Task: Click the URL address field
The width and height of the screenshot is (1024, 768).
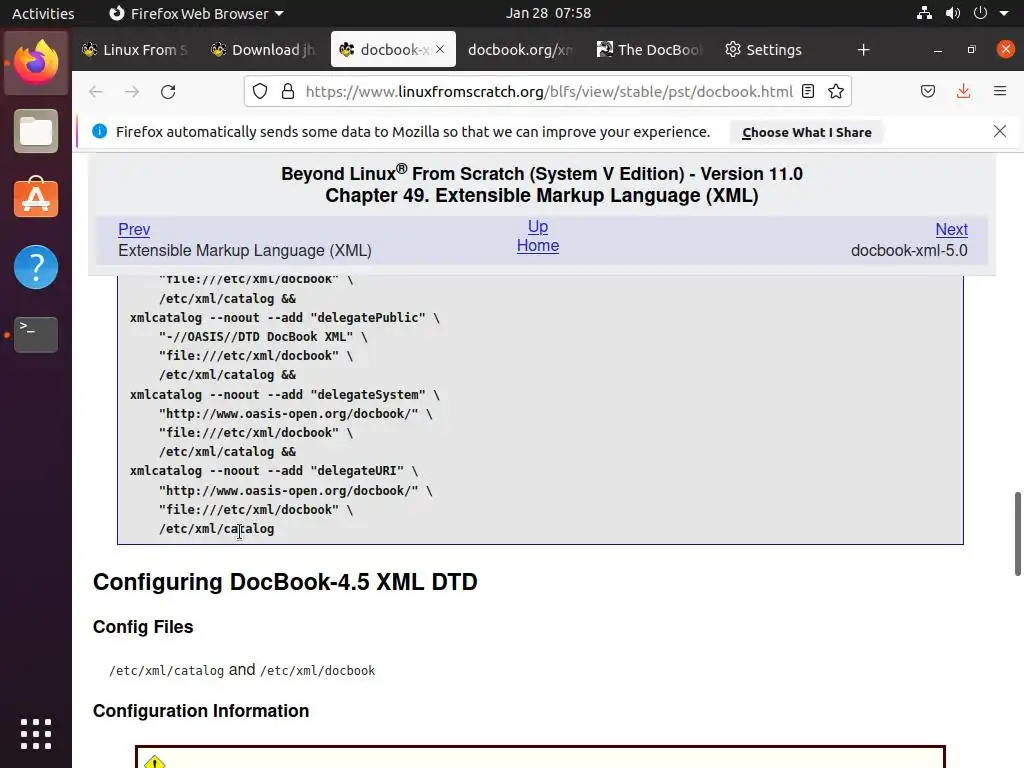Action: pyautogui.click(x=549, y=91)
